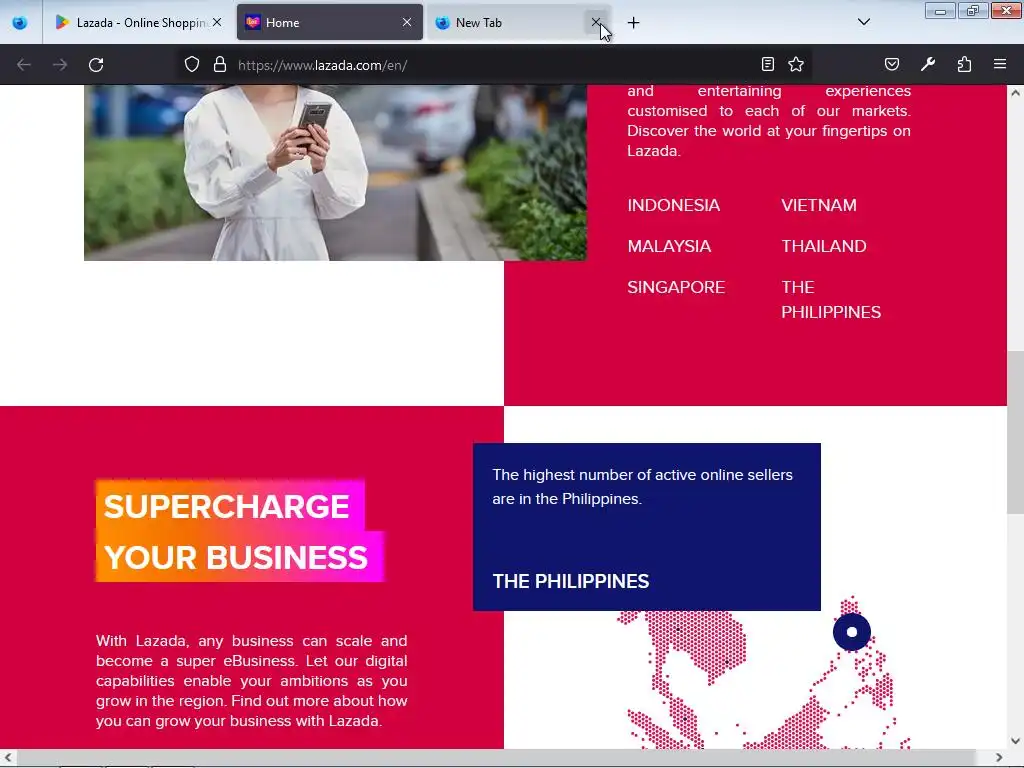Go back to previous page
The height and width of the screenshot is (768, 1024).
click(x=24, y=65)
